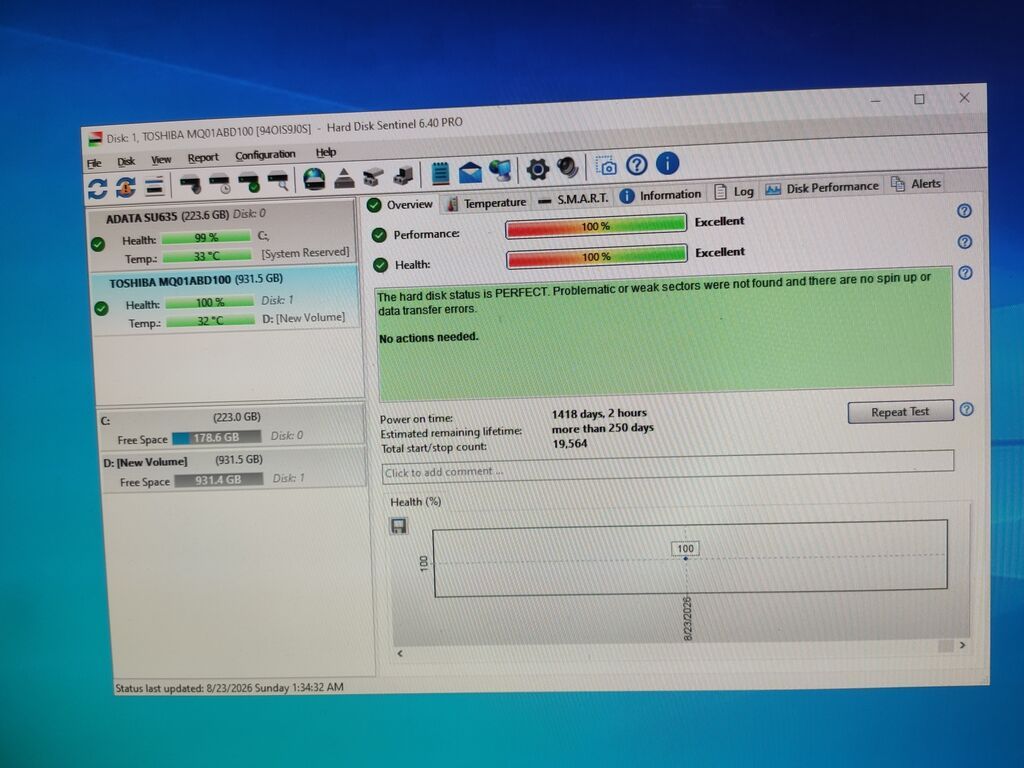Click the 100 data point on health graph

tap(685, 558)
